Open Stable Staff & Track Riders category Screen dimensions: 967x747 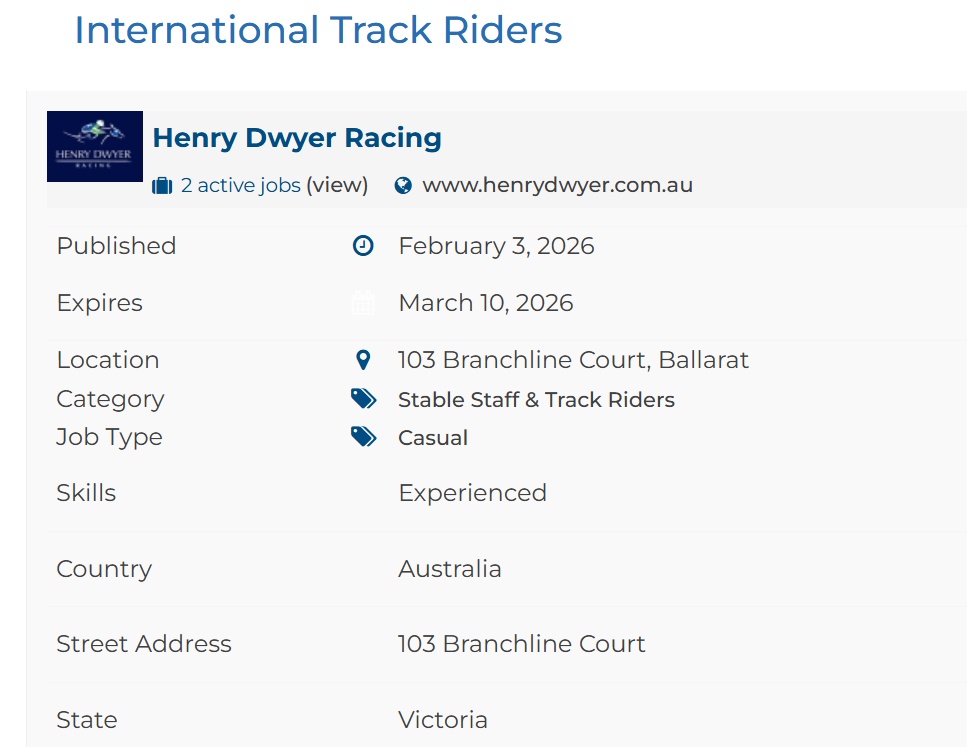point(536,400)
